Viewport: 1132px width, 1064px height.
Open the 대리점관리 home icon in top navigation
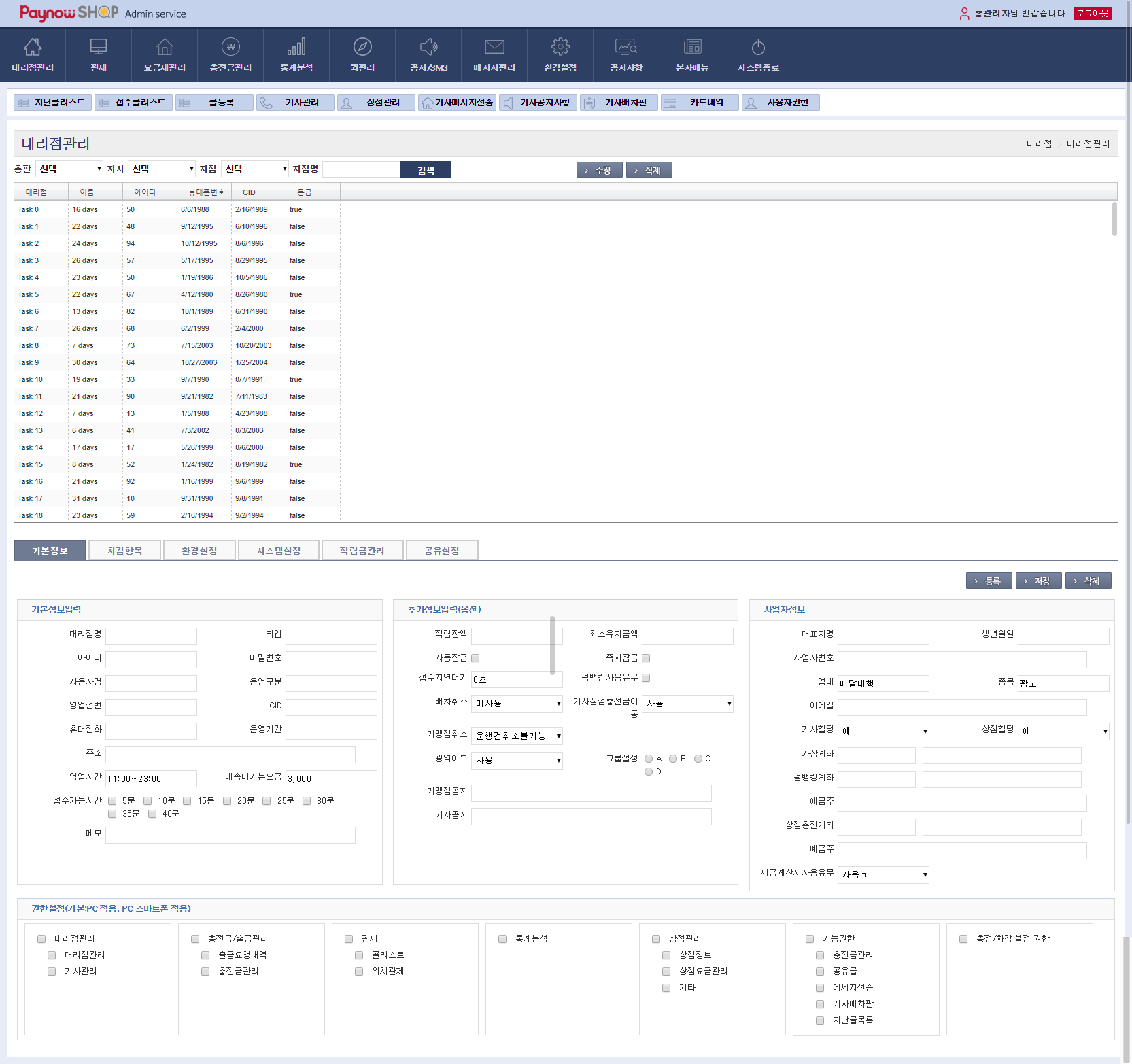(33, 48)
